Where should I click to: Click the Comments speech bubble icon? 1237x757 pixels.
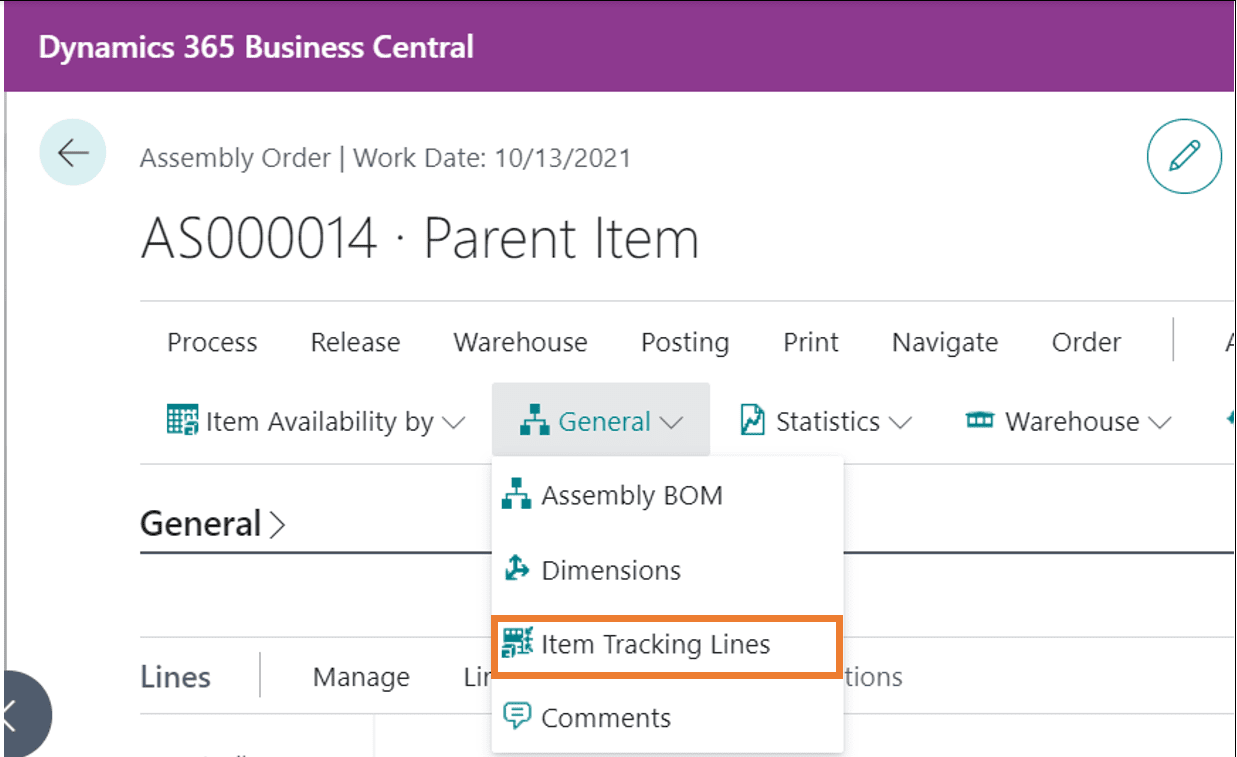tap(516, 717)
